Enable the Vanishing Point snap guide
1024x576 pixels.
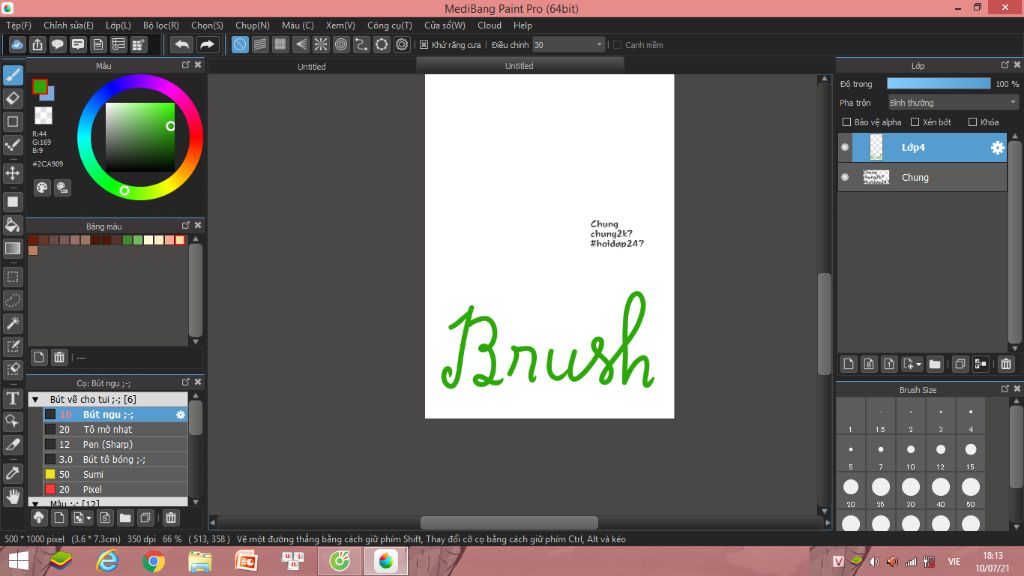pyautogui.click(x=300, y=44)
